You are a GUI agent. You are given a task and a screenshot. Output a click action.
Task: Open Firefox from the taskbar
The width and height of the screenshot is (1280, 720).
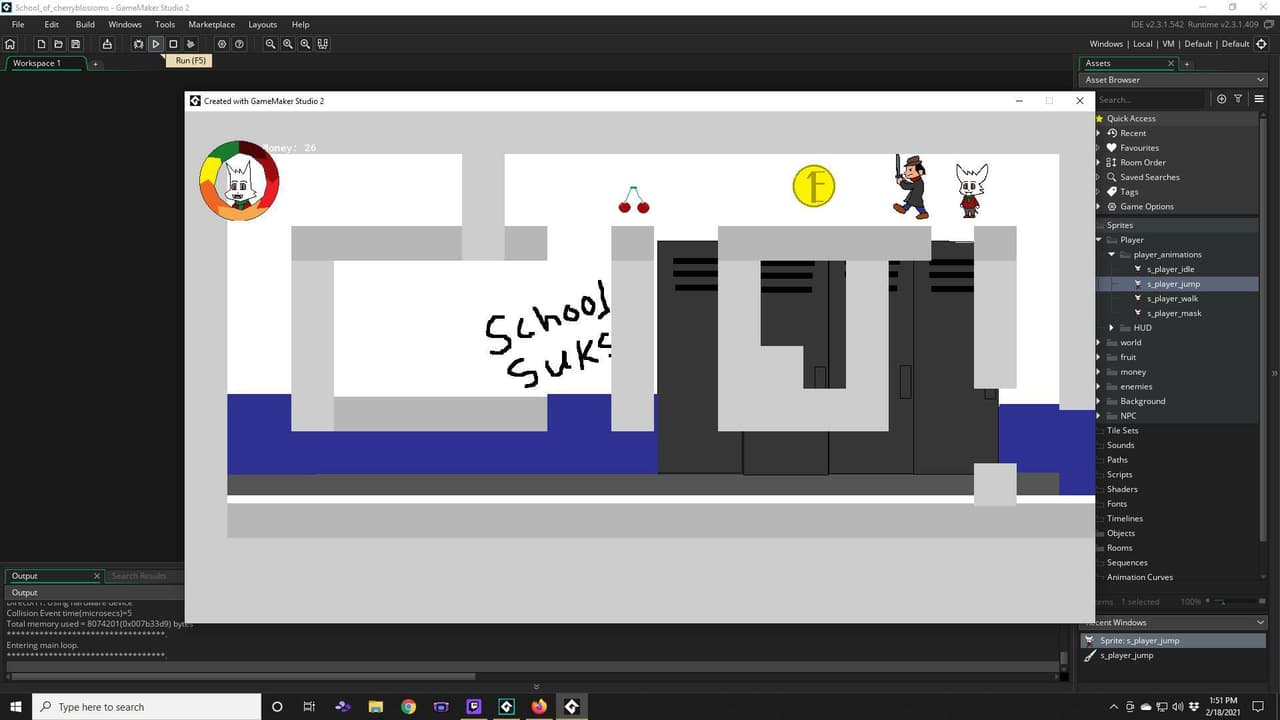pyautogui.click(x=539, y=707)
